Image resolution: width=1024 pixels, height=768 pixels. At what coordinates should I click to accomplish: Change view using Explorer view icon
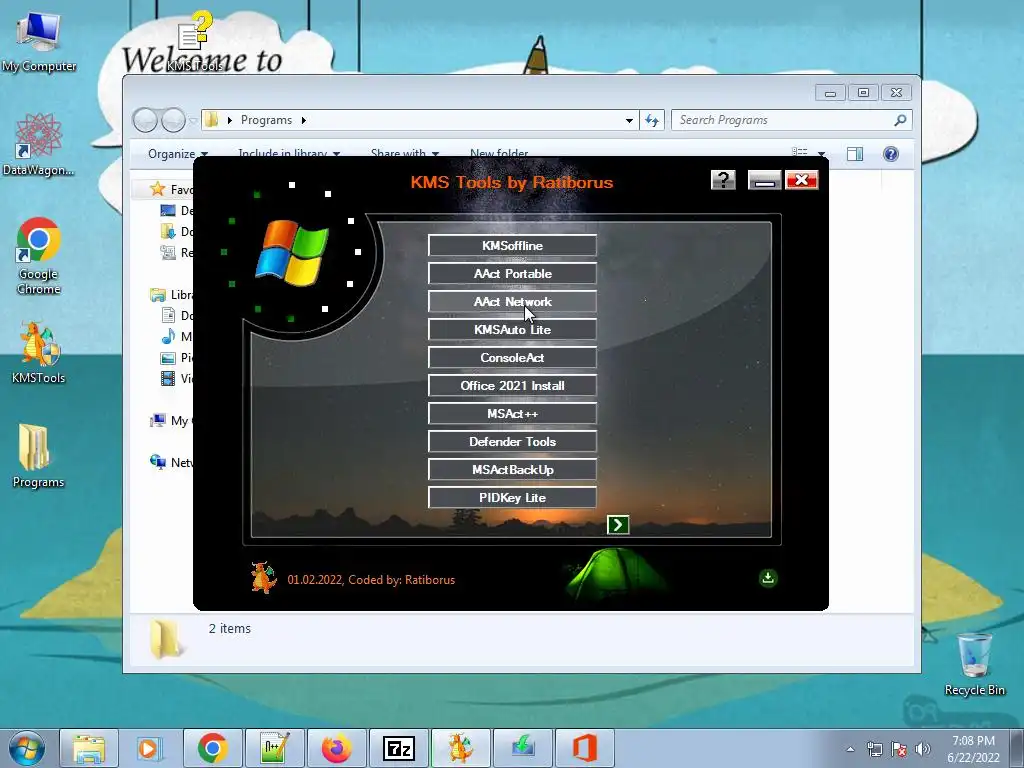(x=800, y=153)
